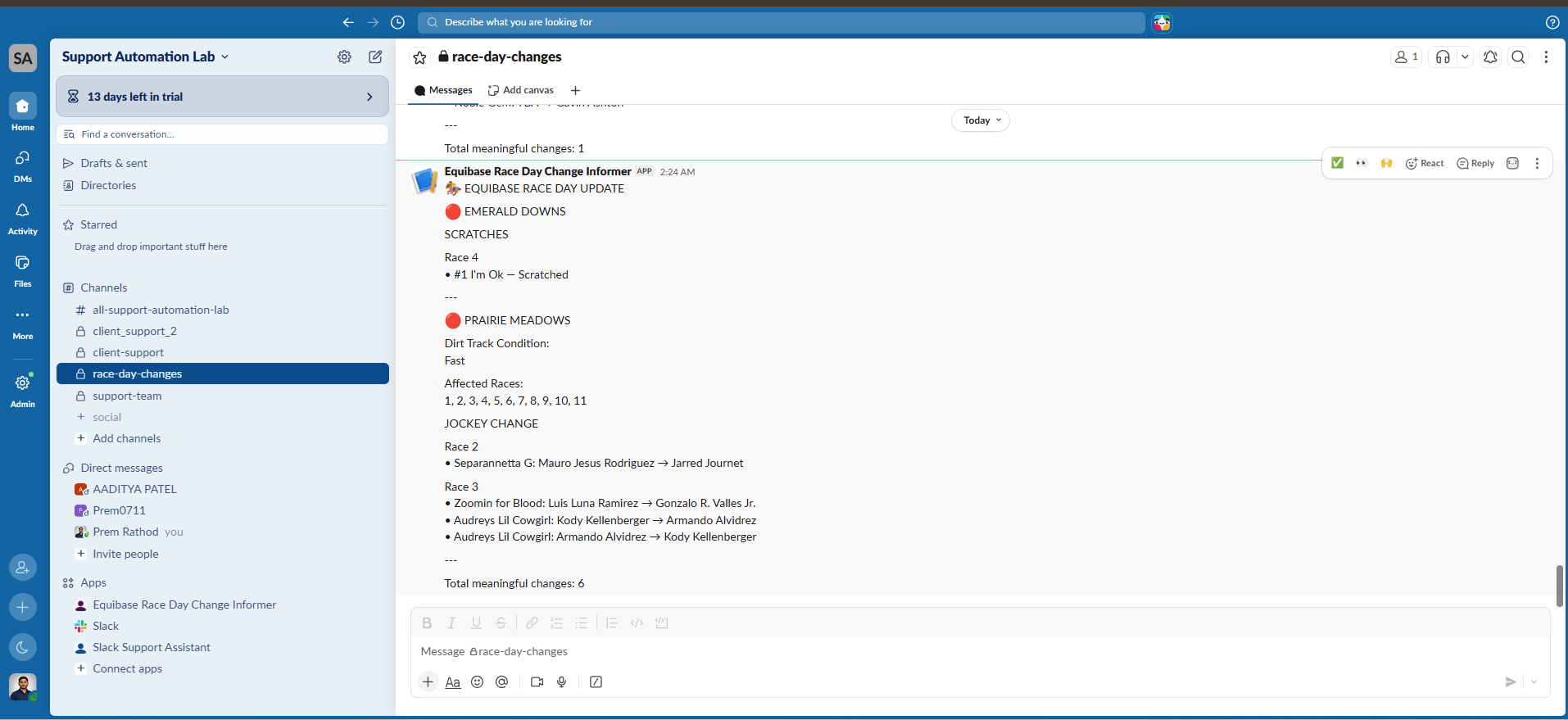
Task: Open Files in left sidebar
Action: (x=23, y=271)
